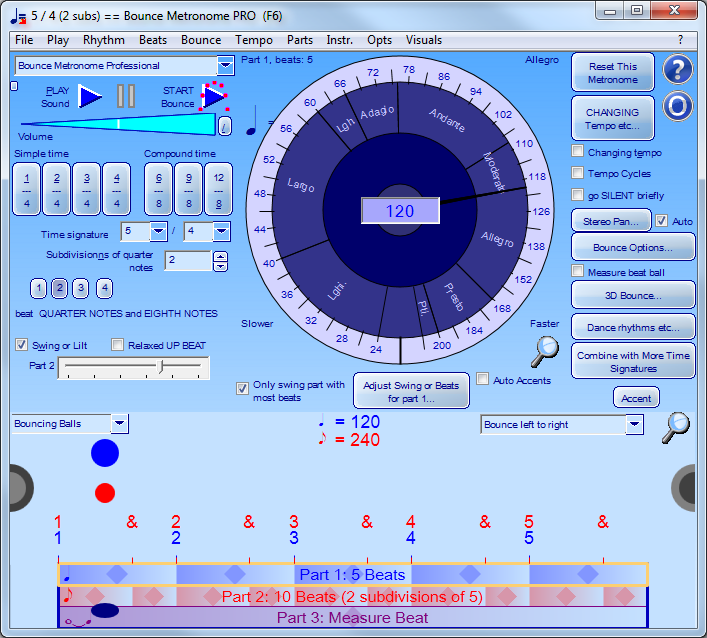Select 12/8 compound time button

click(219, 189)
